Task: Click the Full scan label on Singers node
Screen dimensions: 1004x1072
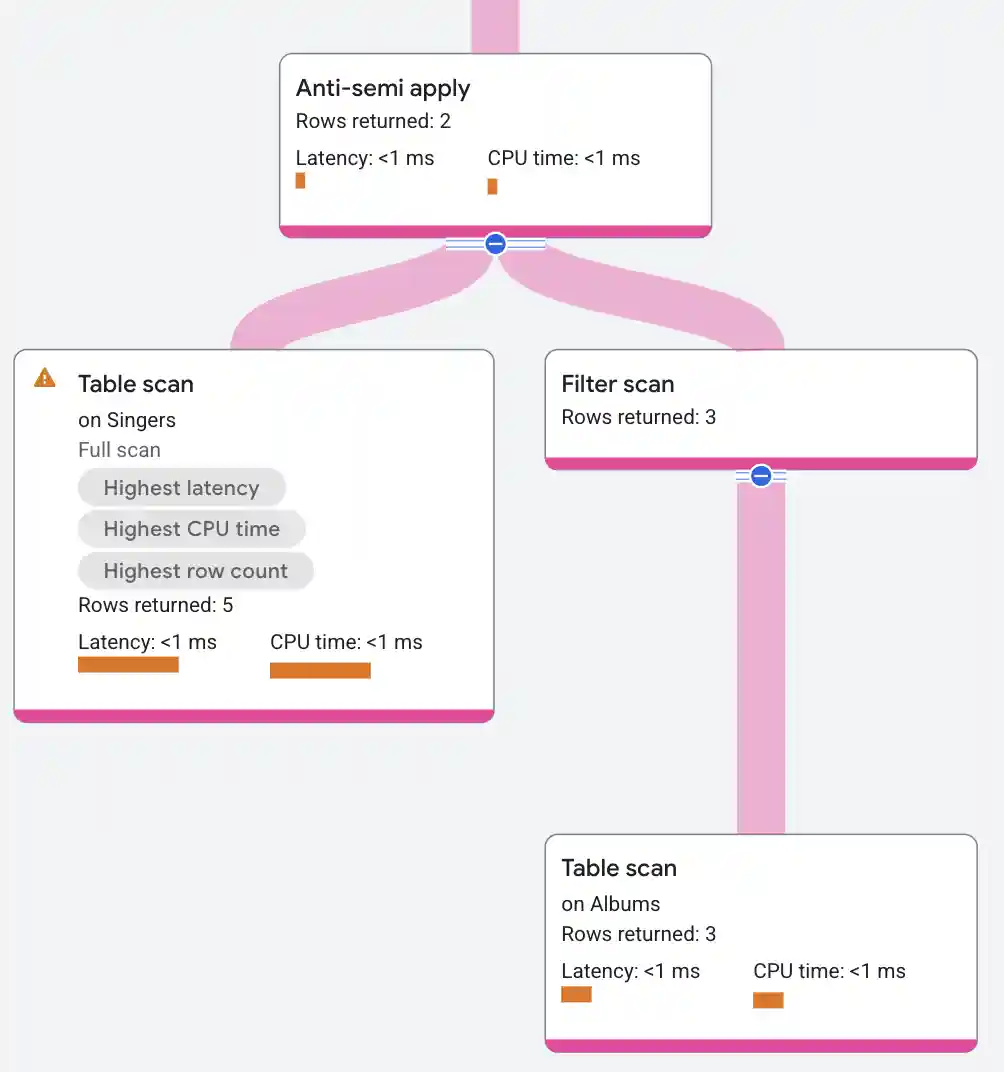Action: 119,450
